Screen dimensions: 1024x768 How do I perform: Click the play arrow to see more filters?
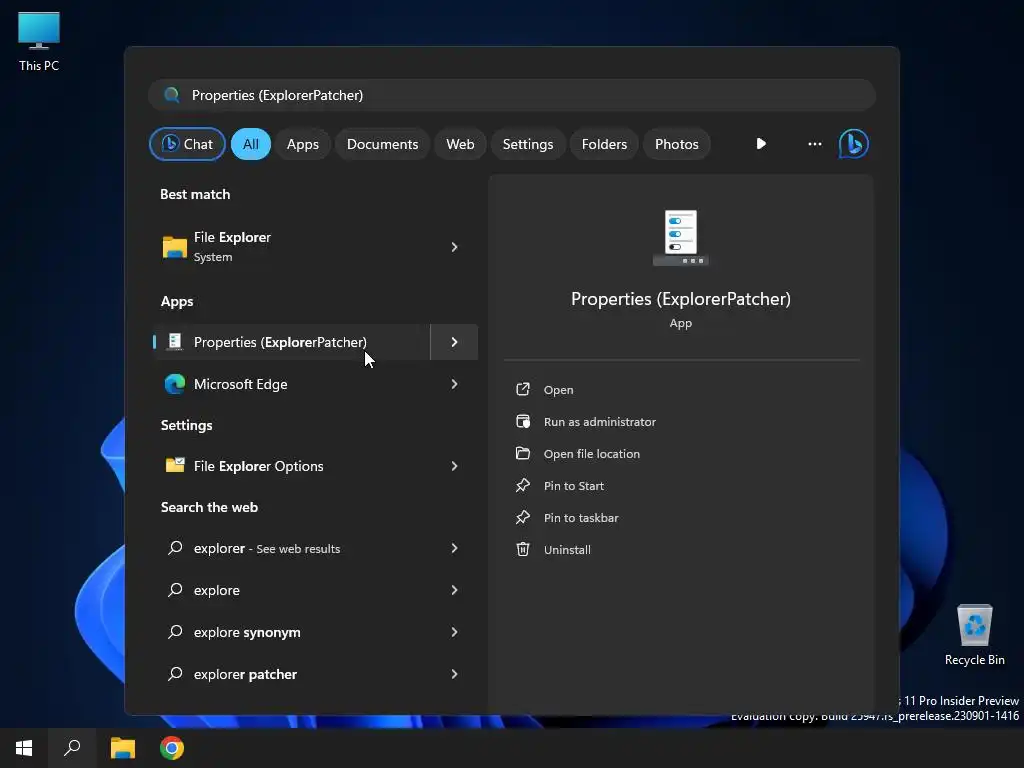(x=761, y=144)
